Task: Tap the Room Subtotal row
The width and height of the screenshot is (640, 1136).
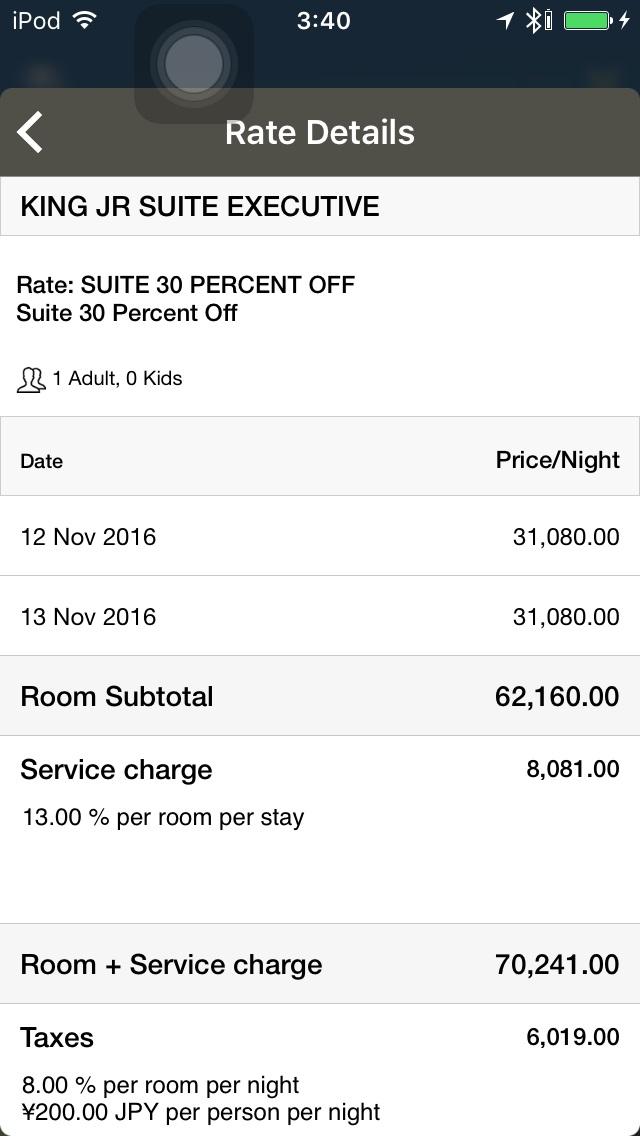Action: [x=320, y=697]
